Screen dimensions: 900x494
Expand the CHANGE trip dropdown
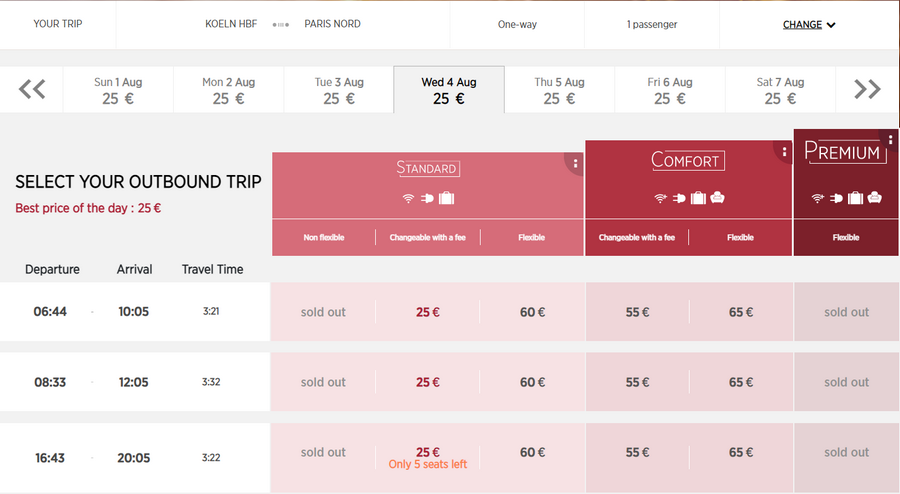coord(809,25)
